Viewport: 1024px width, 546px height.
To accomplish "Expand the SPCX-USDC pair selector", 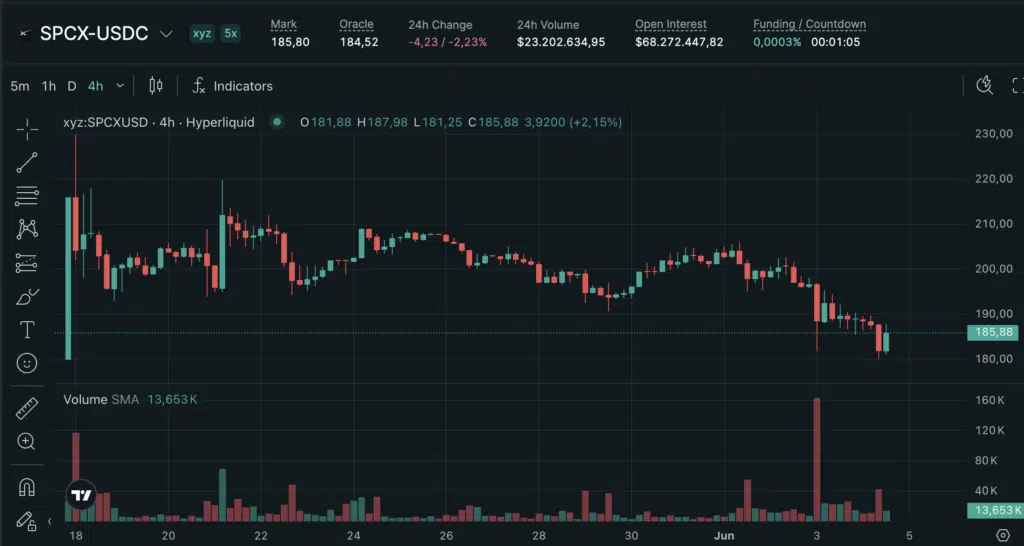I will tap(166, 33).
